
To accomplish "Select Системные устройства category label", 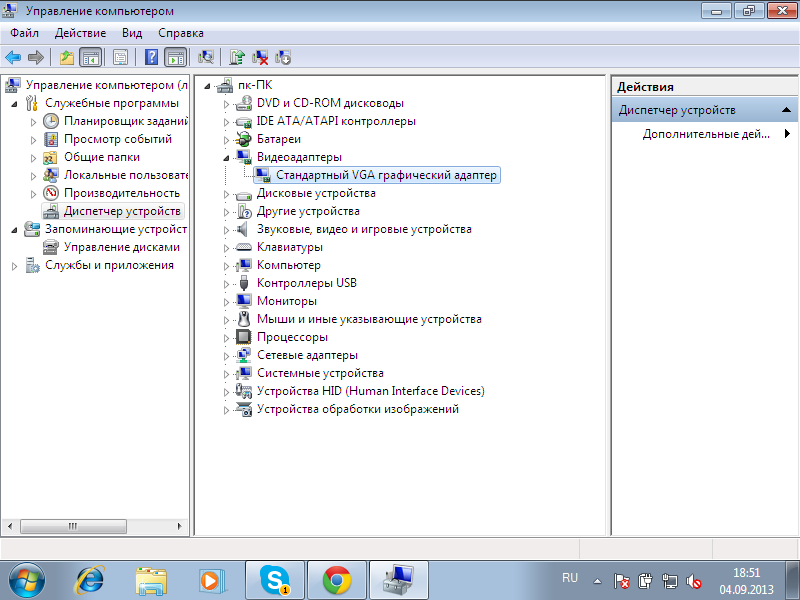I will pyautogui.click(x=320, y=373).
